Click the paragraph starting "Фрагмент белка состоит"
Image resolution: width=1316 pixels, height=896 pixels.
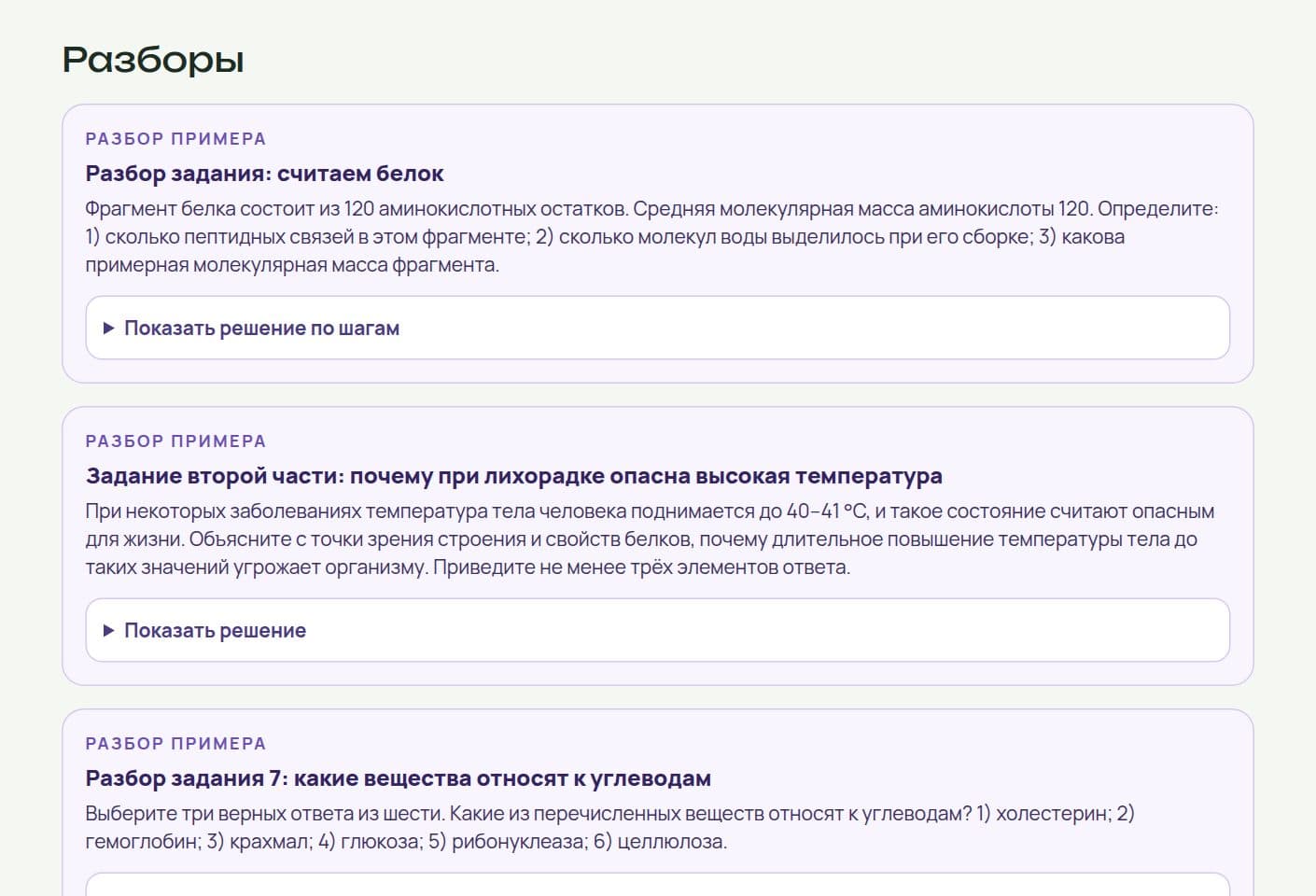click(x=652, y=237)
